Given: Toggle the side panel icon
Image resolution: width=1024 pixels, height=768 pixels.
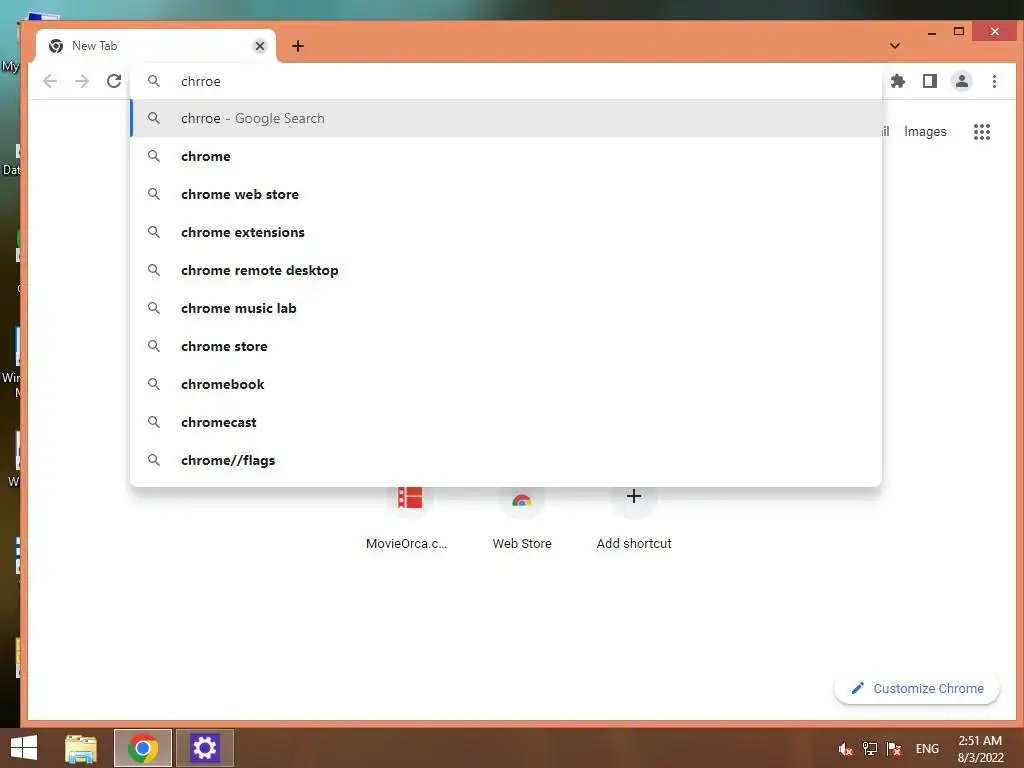Looking at the screenshot, I should (x=929, y=81).
